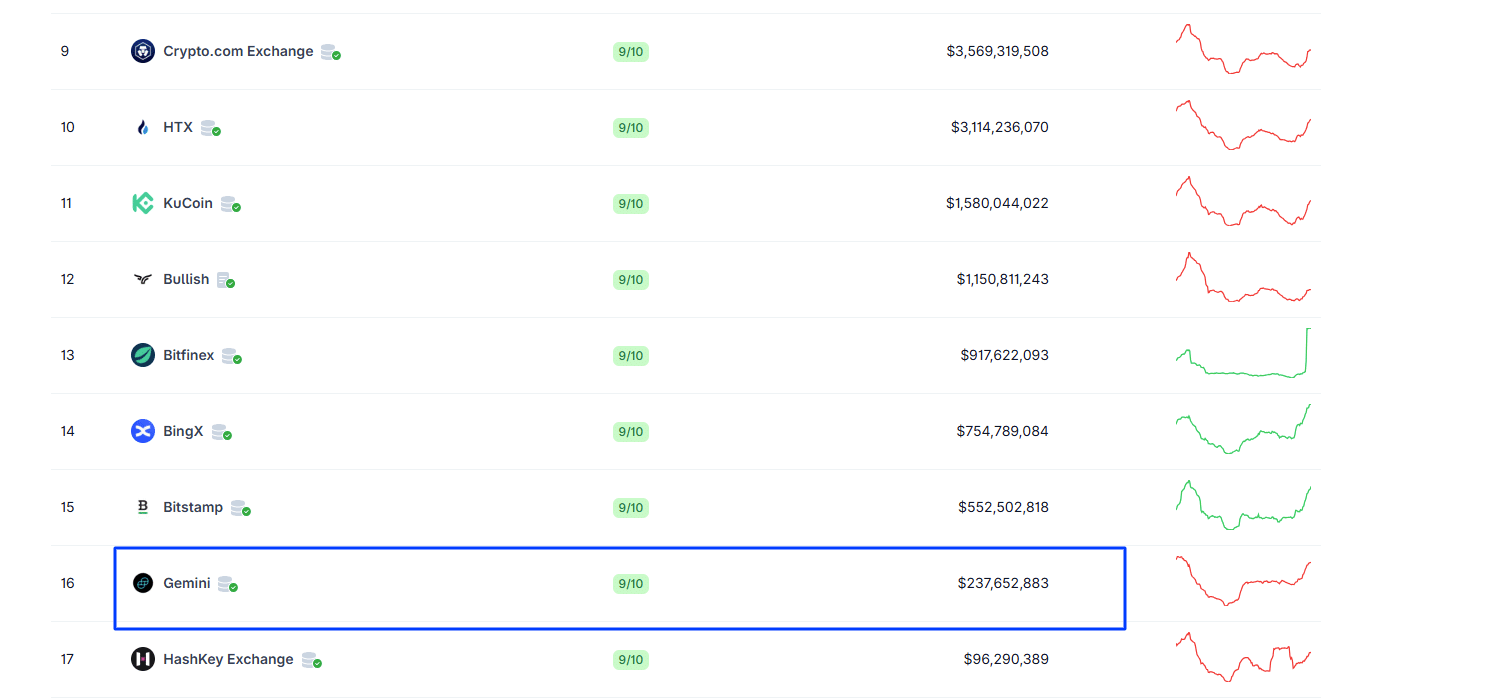Open the Bitstamp exchange link
Viewport: 1493px width, 698px height.
[193, 507]
